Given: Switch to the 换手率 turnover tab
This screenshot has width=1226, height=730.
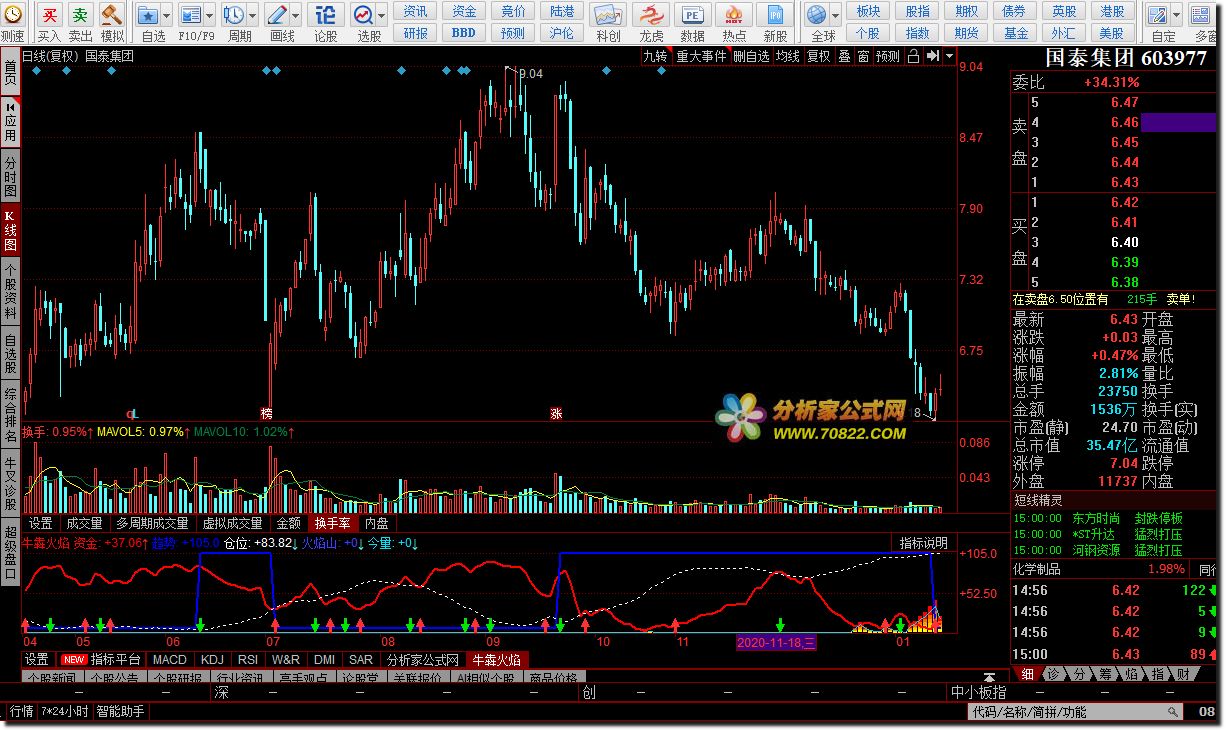Looking at the screenshot, I should pyautogui.click(x=332, y=523).
